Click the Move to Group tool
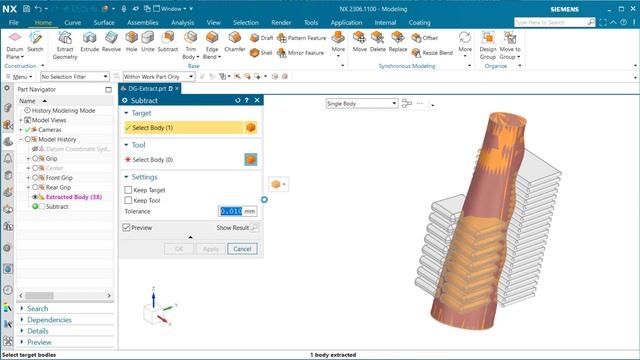This screenshot has height=360, width=640. tap(510, 45)
